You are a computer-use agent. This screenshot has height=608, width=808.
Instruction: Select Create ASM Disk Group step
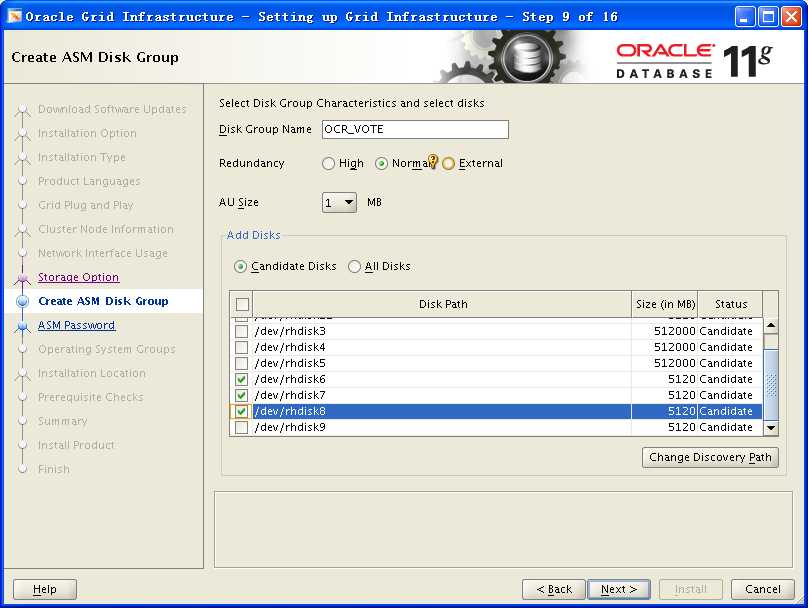(104, 301)
